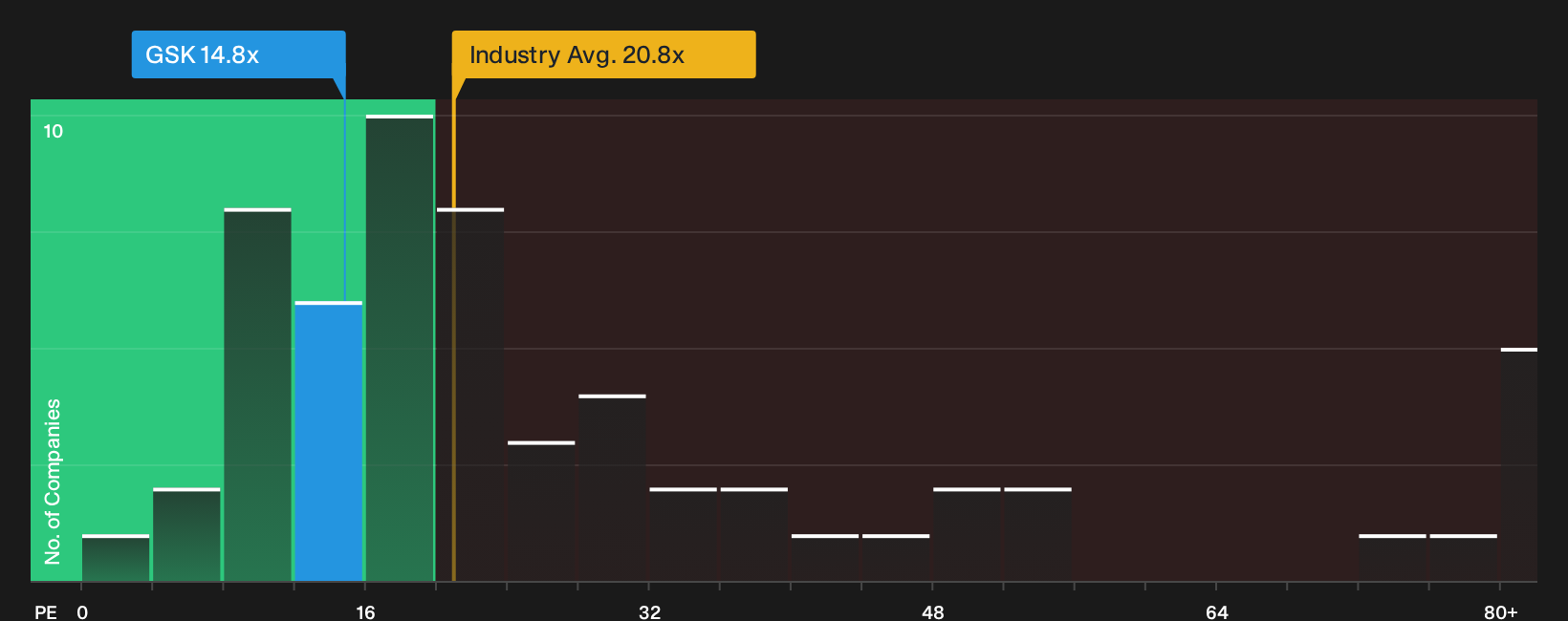Click the x-axis label 48

(933, 611)
